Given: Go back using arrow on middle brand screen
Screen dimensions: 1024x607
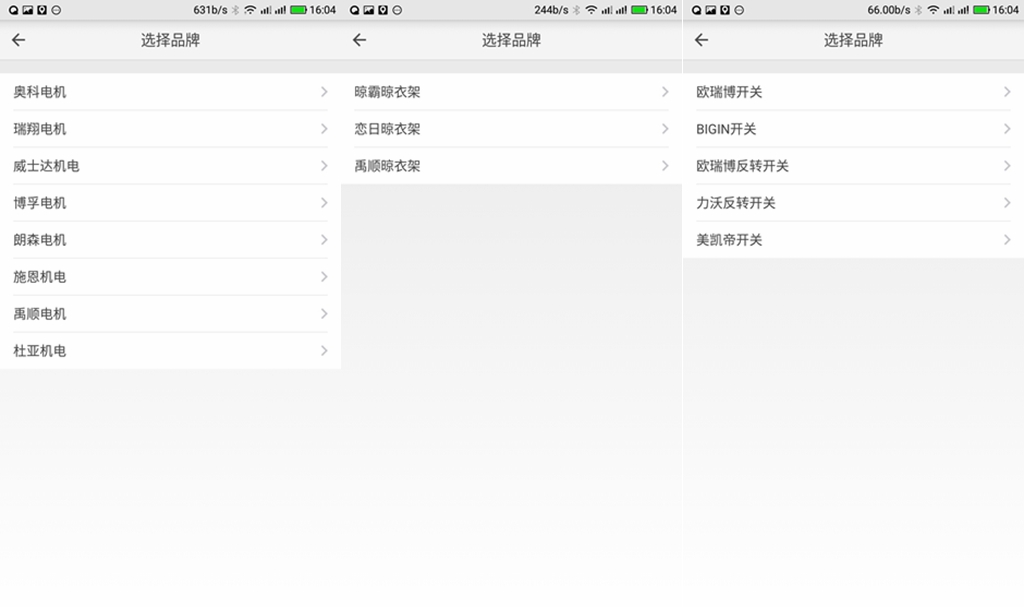Looking at the screenshot, I should tap(359, 40).
